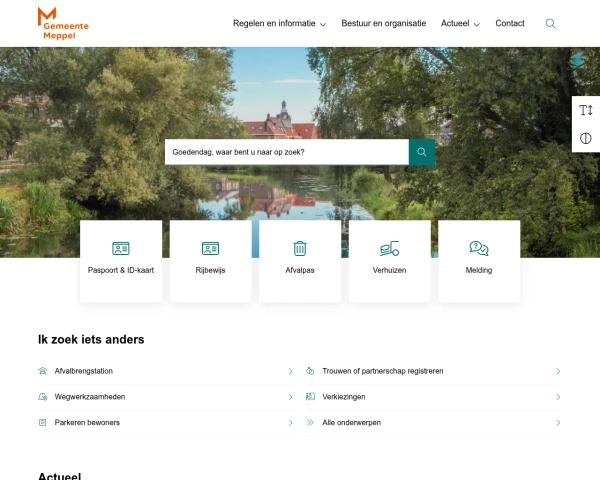Click the Trouwen of partnerschap rings icon
The image size is (600, 480).
tap(310, 371)
